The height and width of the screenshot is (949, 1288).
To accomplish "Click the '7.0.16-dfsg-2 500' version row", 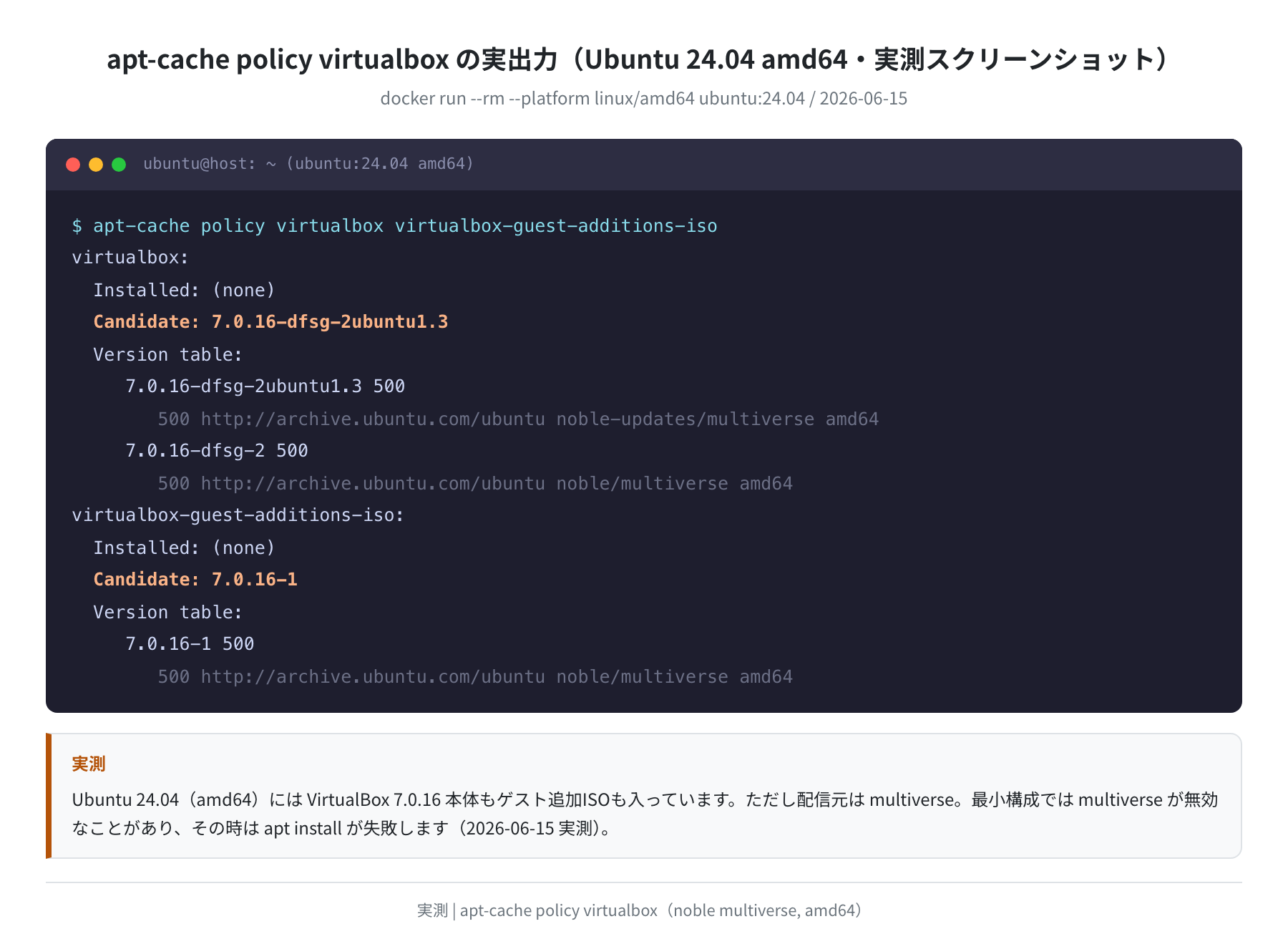I will pos(217,451).
